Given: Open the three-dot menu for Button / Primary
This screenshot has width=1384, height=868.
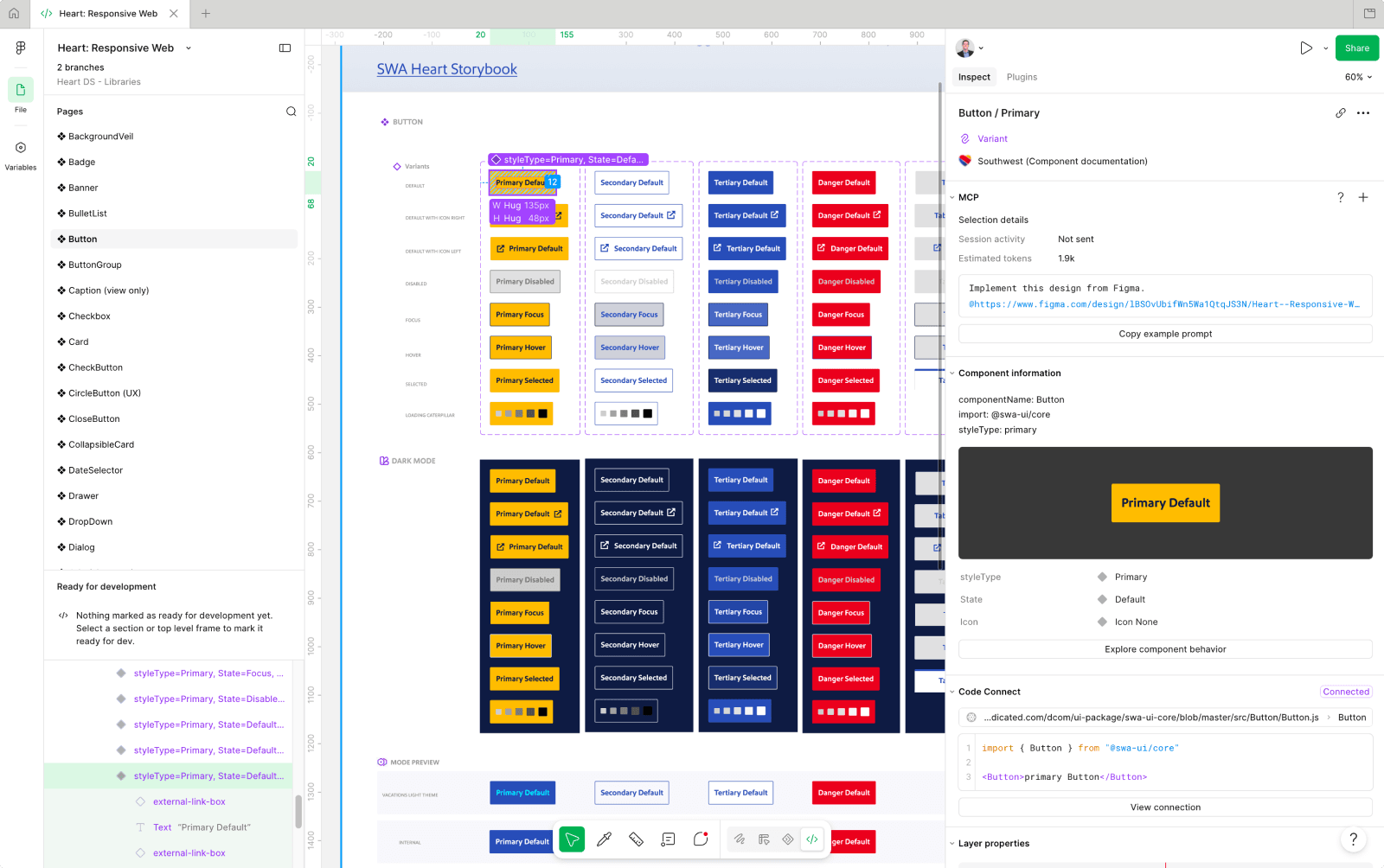Looking at the screenshot, I should point(1363,113).
